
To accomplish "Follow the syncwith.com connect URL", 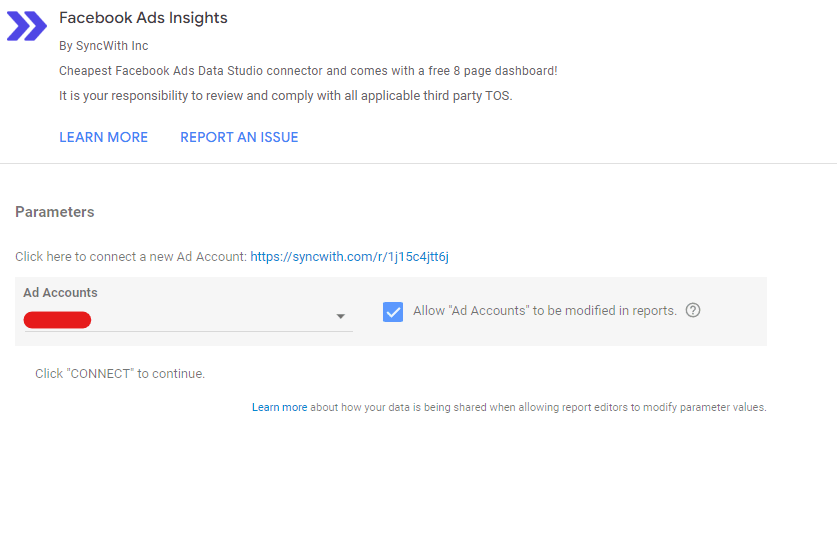I will click(x=349, y=257).
